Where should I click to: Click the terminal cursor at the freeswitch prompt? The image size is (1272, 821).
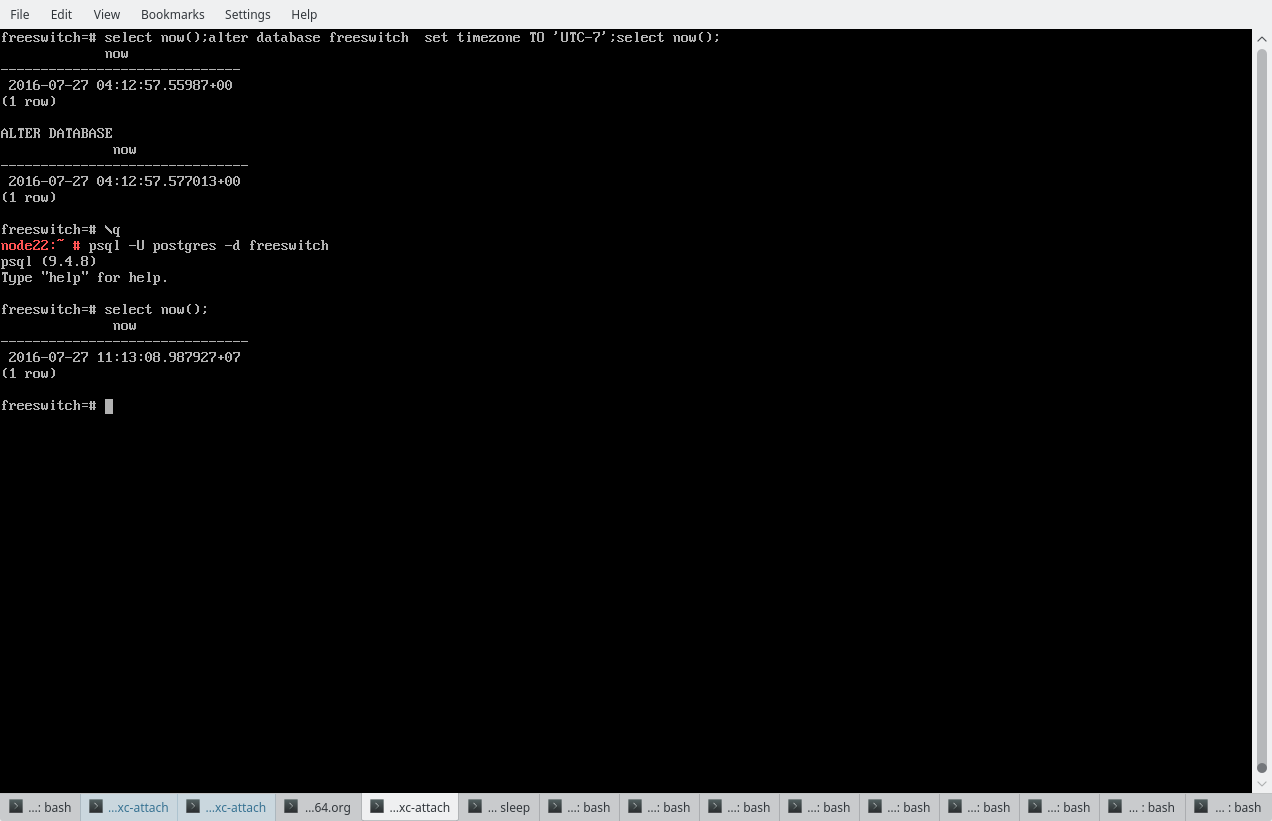(x=109, y=406)
